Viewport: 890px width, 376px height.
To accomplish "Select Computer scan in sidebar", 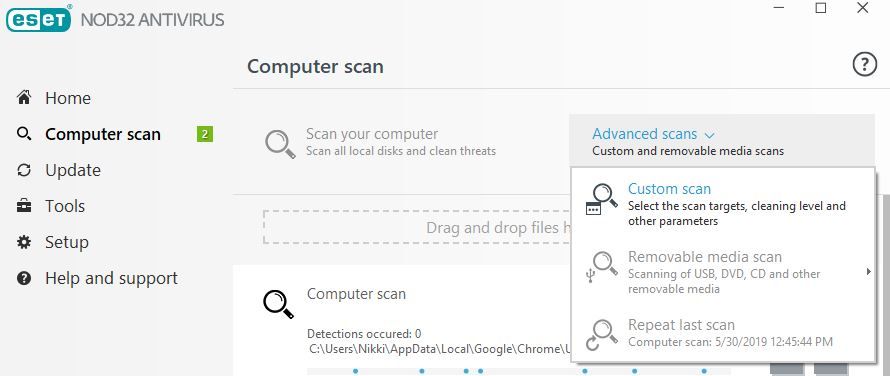I will click(x=103, y=134).
